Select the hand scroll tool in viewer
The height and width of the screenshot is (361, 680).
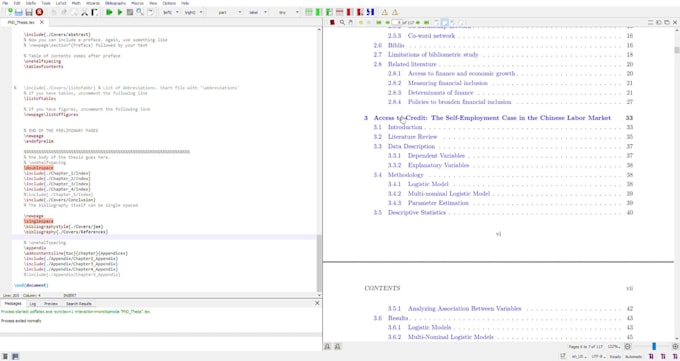(x=350, y=22)
